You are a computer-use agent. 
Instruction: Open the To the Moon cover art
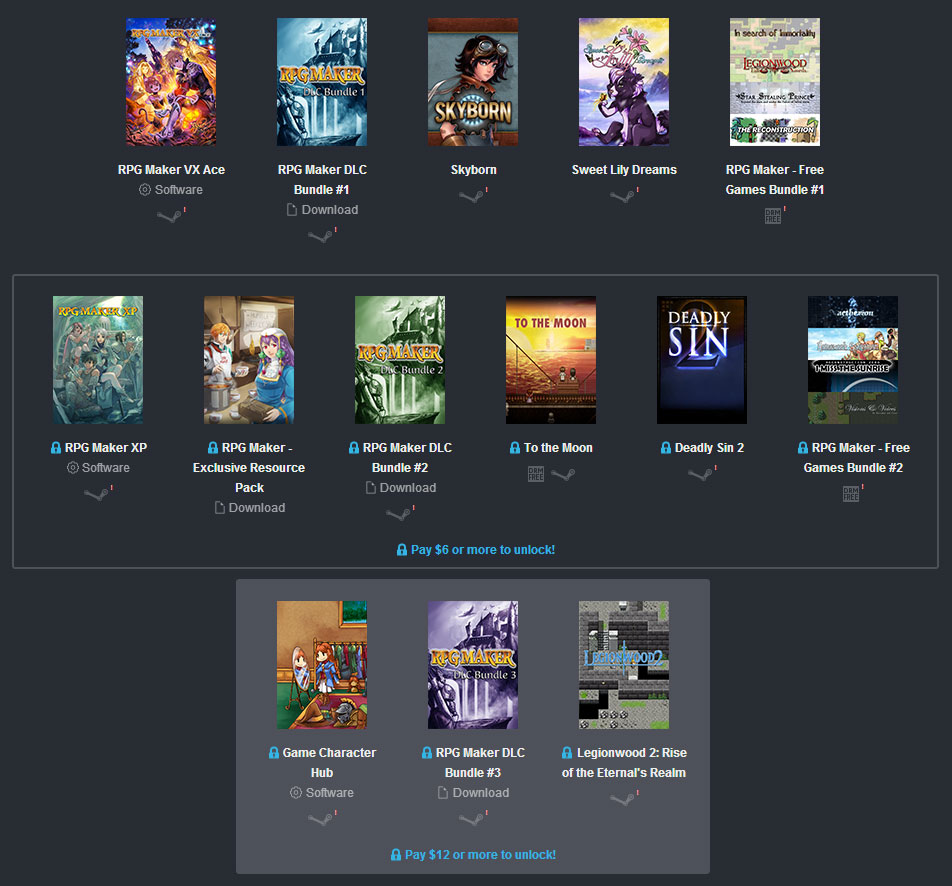tap(551, 360)
